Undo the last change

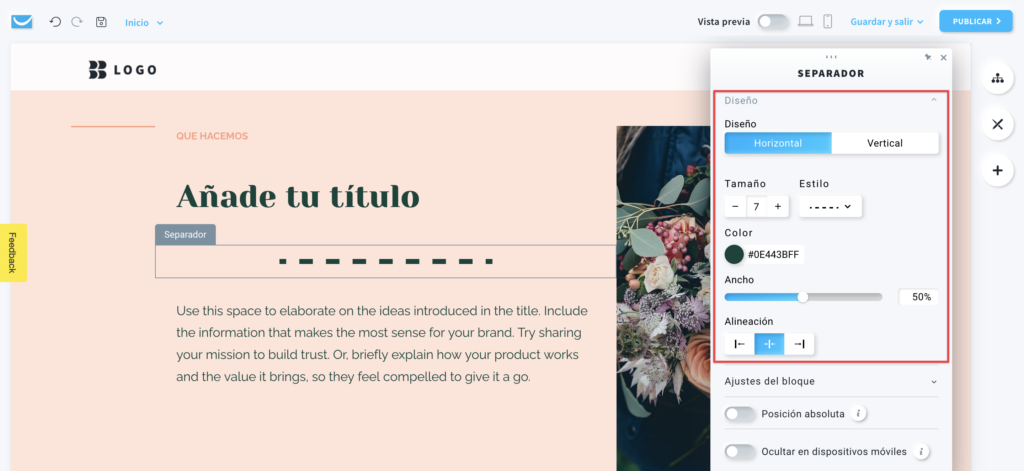click(56, 22)
